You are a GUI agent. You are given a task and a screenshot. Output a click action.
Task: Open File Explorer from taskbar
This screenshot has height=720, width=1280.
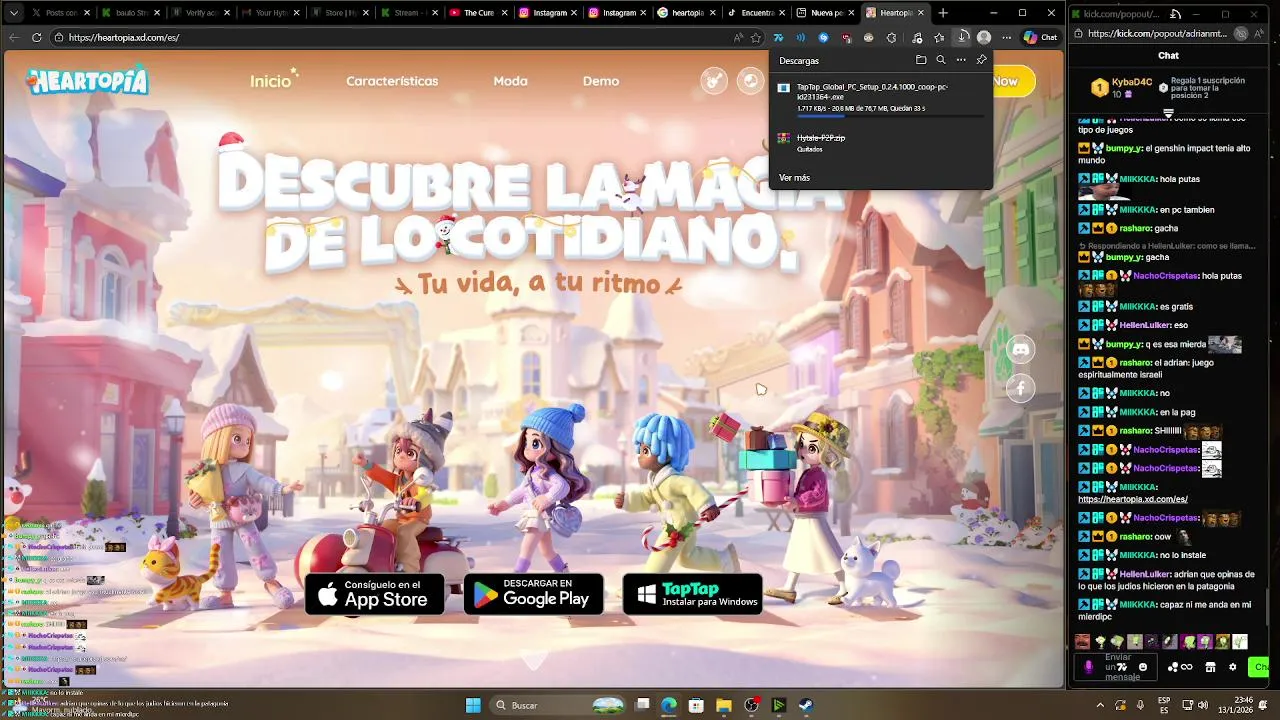(x=724, y=705)
